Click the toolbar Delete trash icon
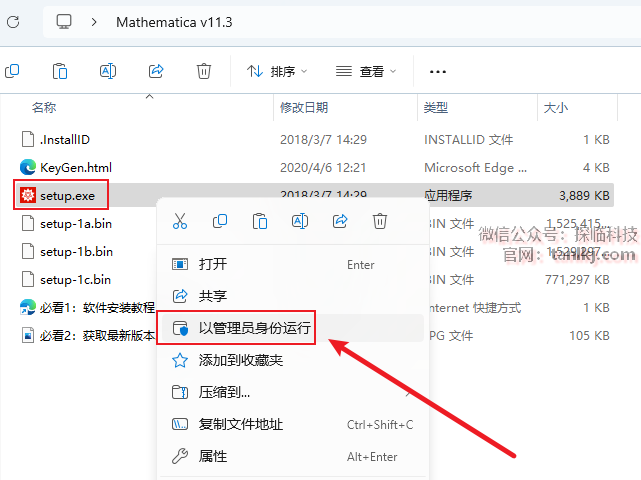The image size is (641, 480). click(204, 71)
